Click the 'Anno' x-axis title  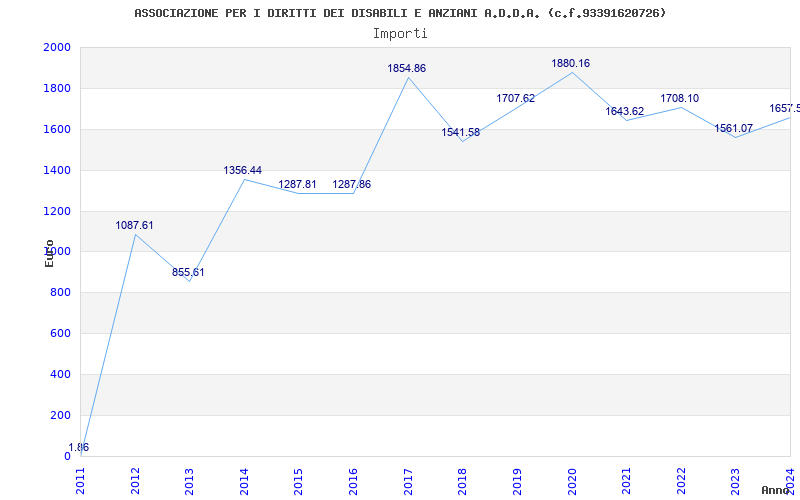click(776, 490)
